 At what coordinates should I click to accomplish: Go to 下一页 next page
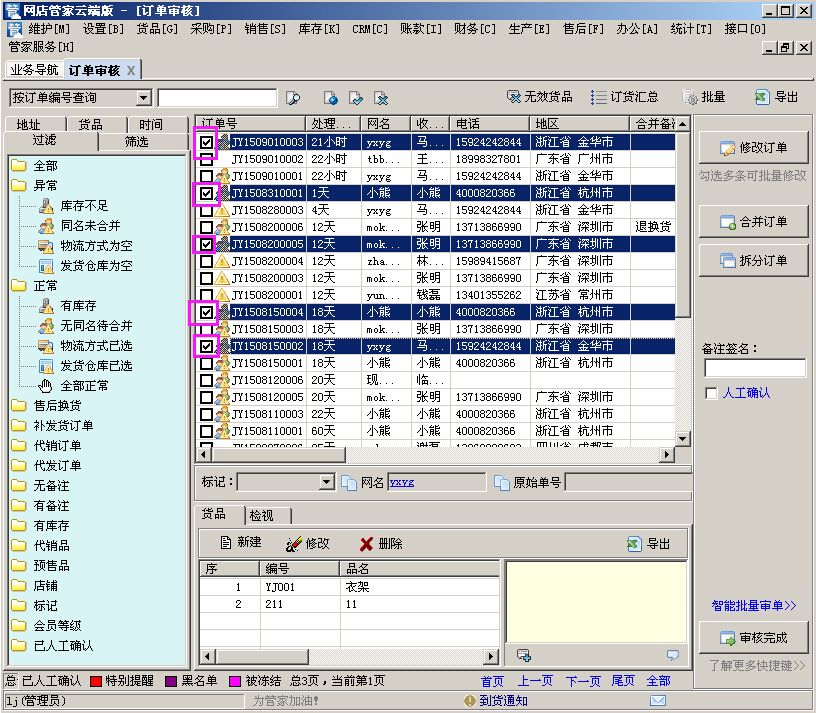[583, 681]
